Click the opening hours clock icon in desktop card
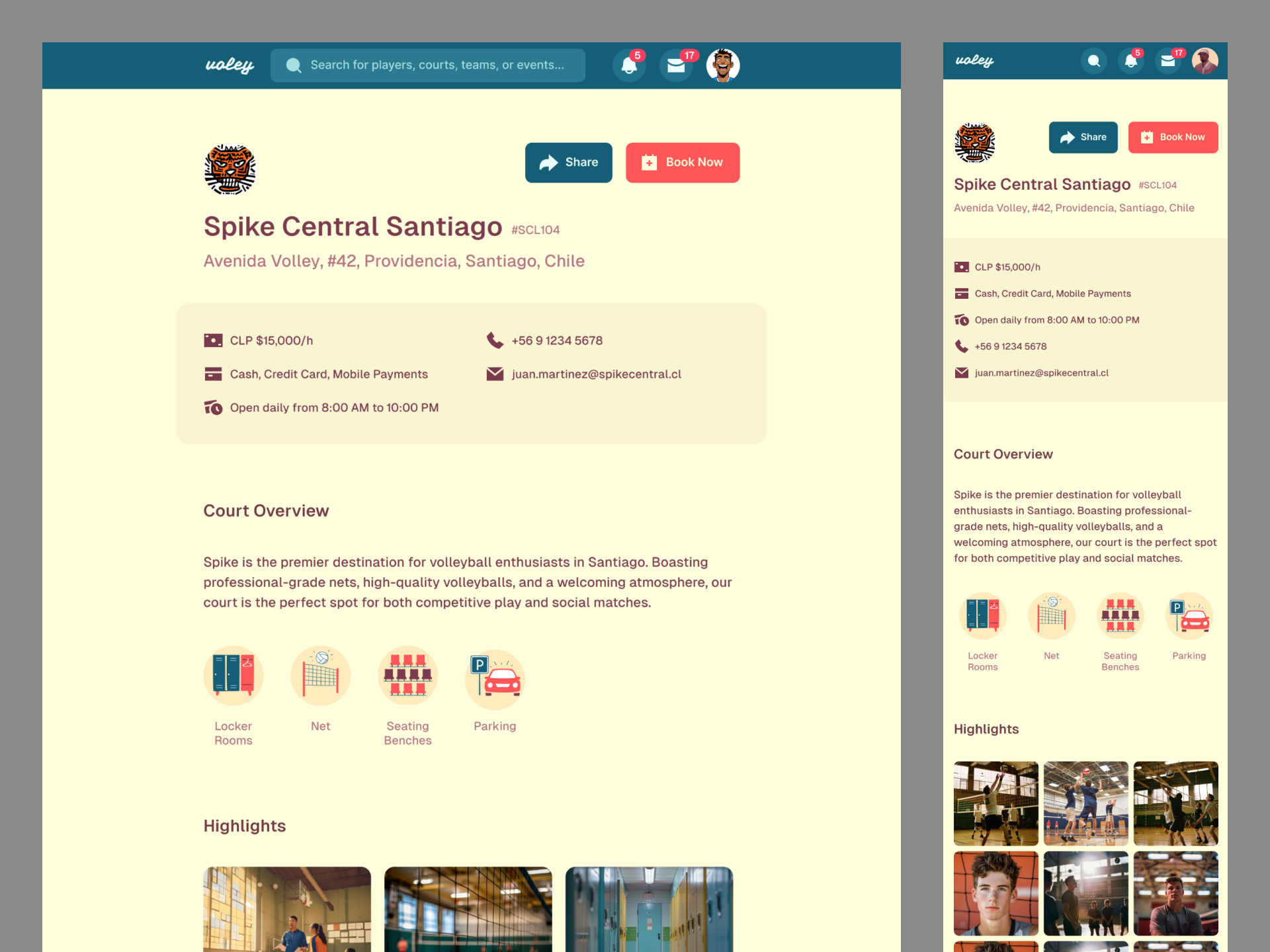1270x952 pixels. coord(213,408)
